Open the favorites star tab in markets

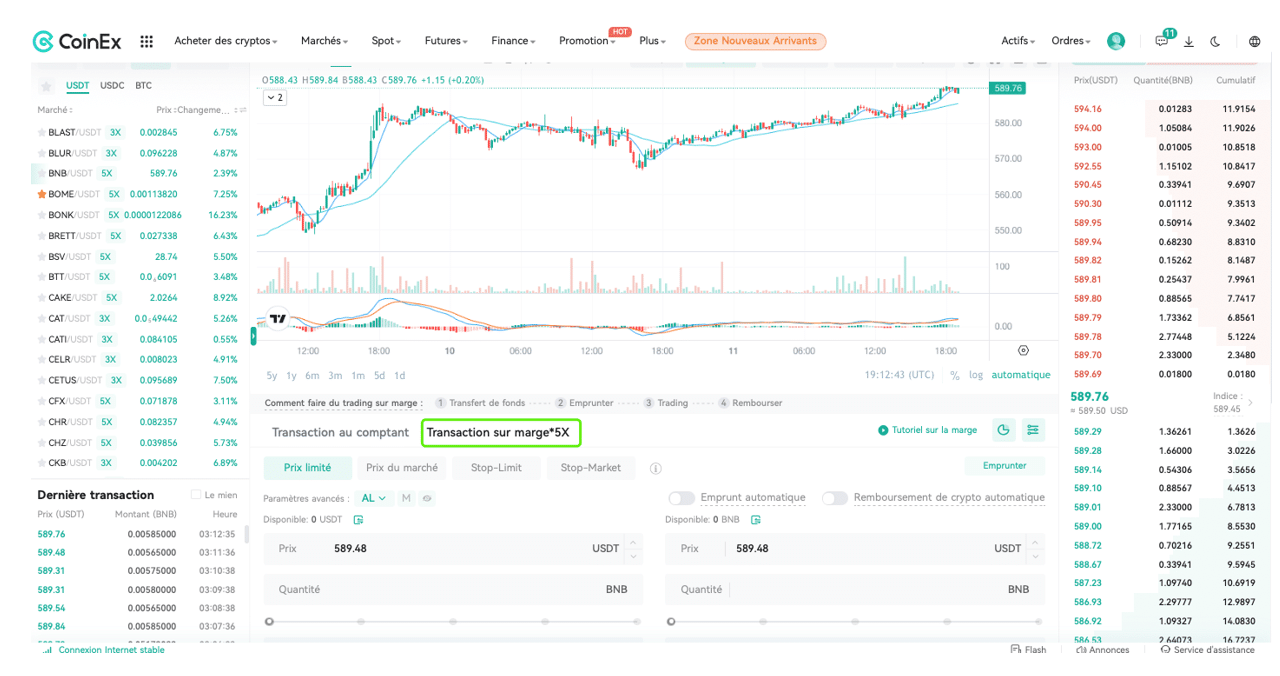[x=46, y=86]
